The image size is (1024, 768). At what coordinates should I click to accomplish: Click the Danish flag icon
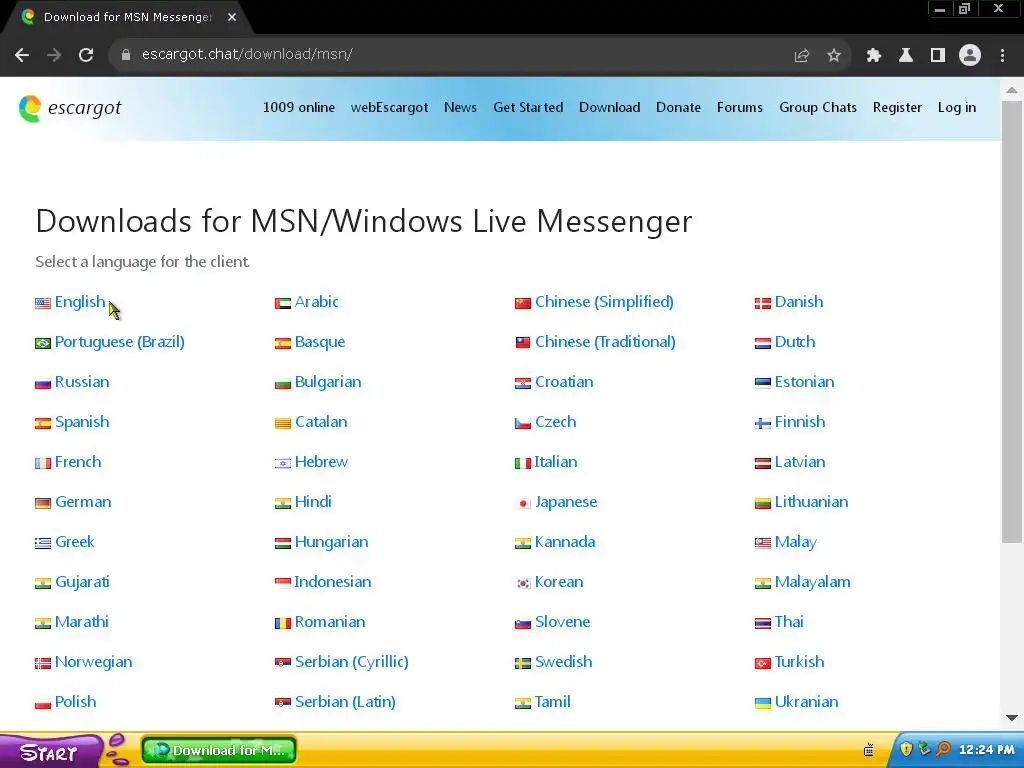pos(763,303)
